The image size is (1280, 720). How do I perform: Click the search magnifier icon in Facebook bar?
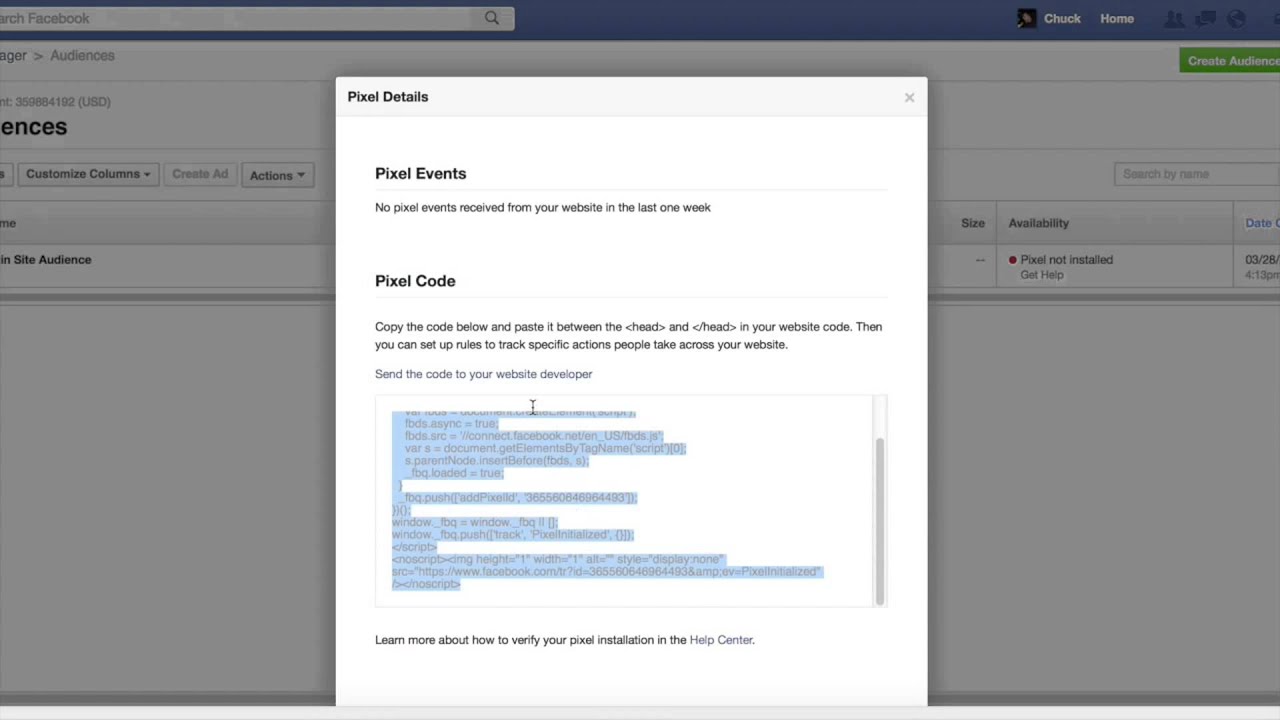tap(492, 18)
